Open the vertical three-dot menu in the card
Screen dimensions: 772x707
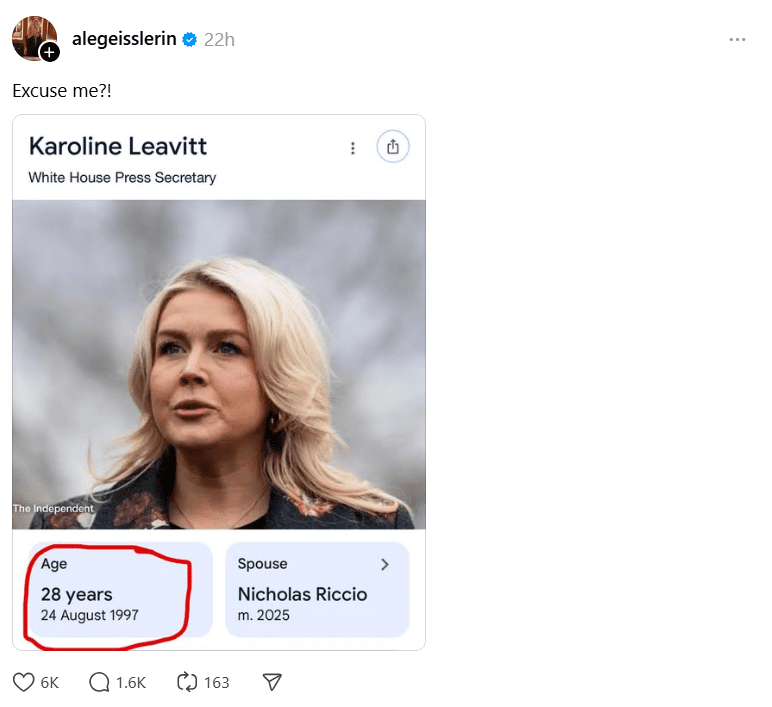tap(352, 148)
